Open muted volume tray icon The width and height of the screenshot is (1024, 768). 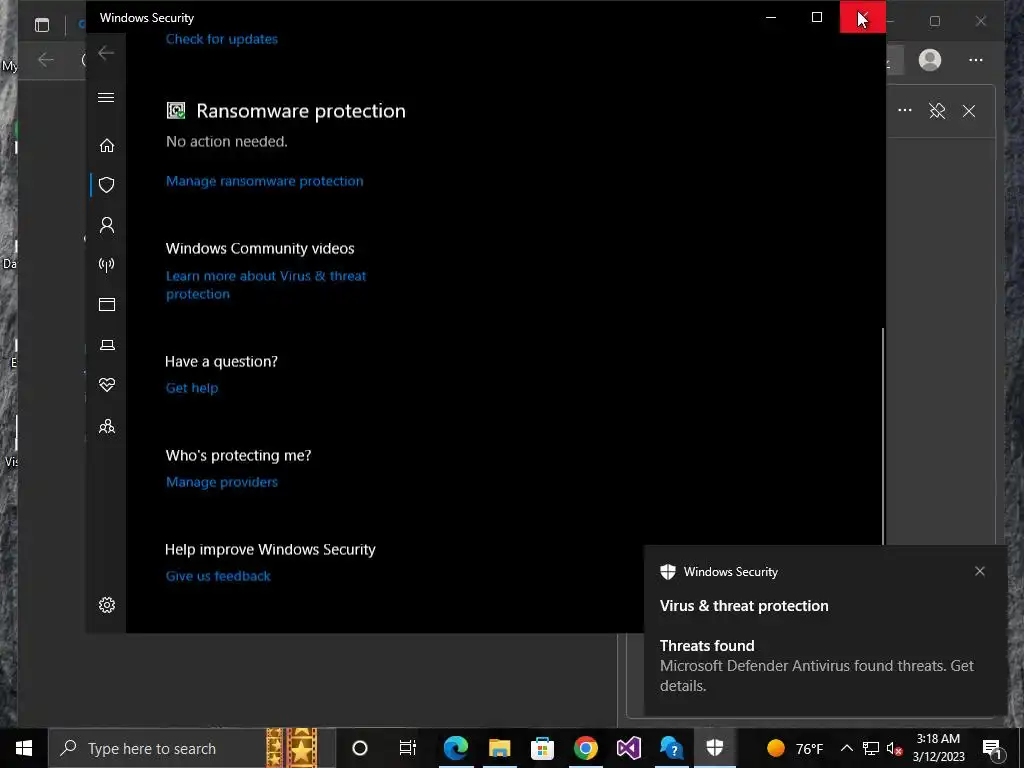click(894, 748)
